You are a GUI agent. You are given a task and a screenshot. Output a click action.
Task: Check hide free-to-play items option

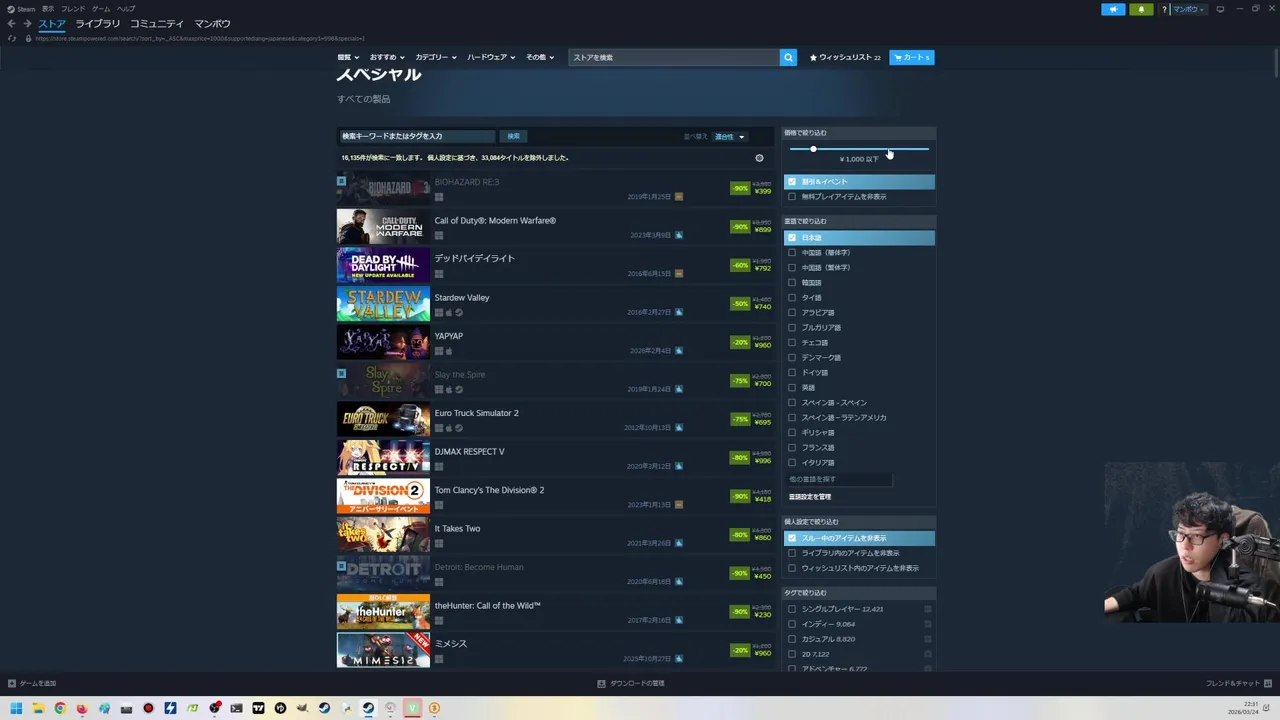tap(792, 197)
